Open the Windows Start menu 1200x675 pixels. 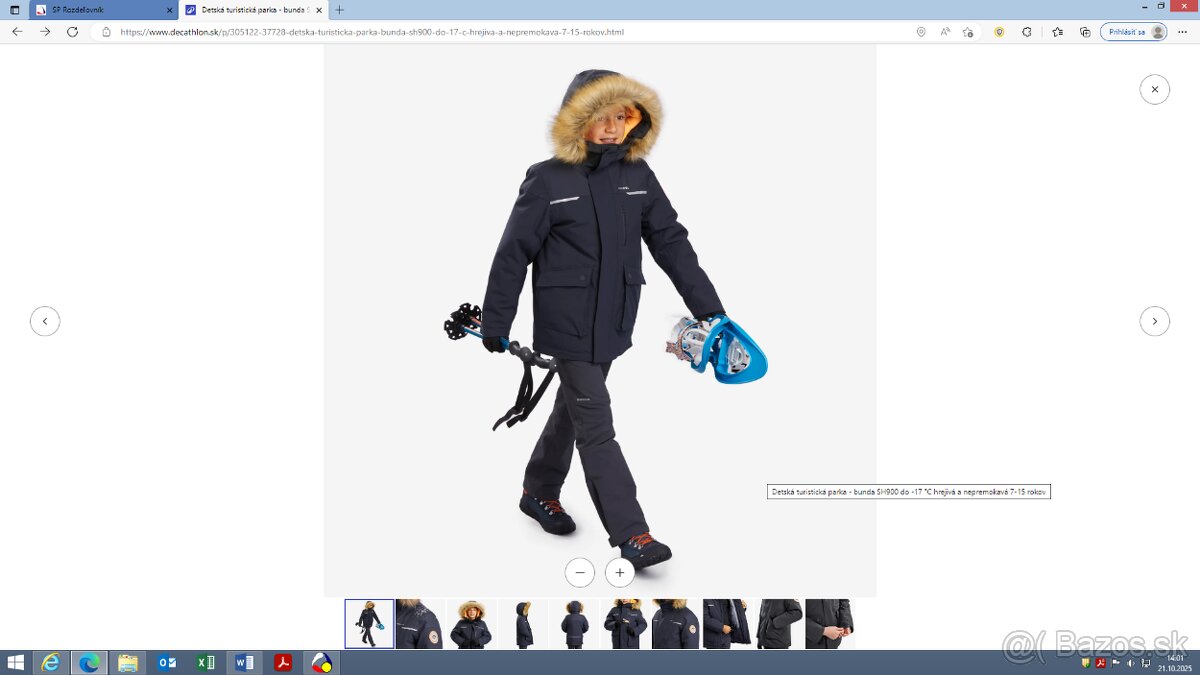click(15, 663)
